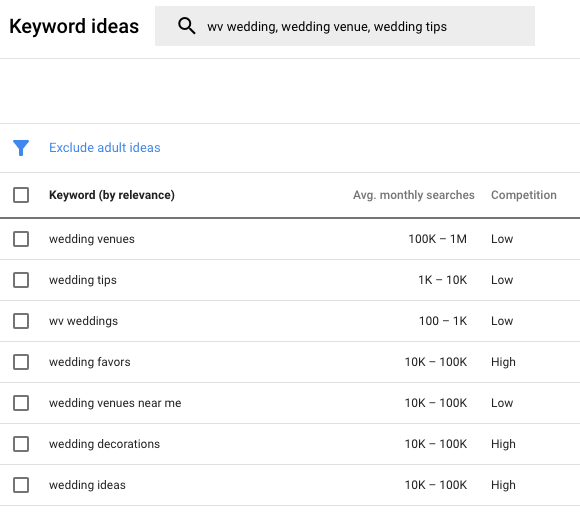580x515 pixels.
Task: Click the wedding venues keyword text
Action: [x=92, y=239]
